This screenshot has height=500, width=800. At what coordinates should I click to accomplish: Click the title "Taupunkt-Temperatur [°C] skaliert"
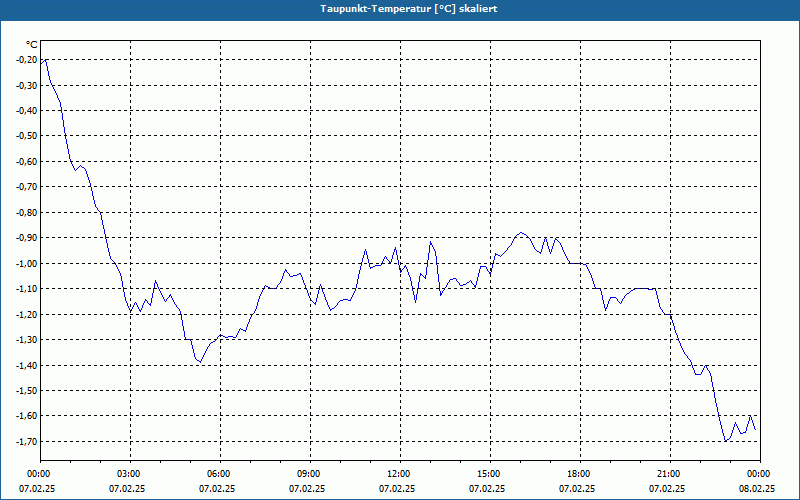[x=409, y=9]
